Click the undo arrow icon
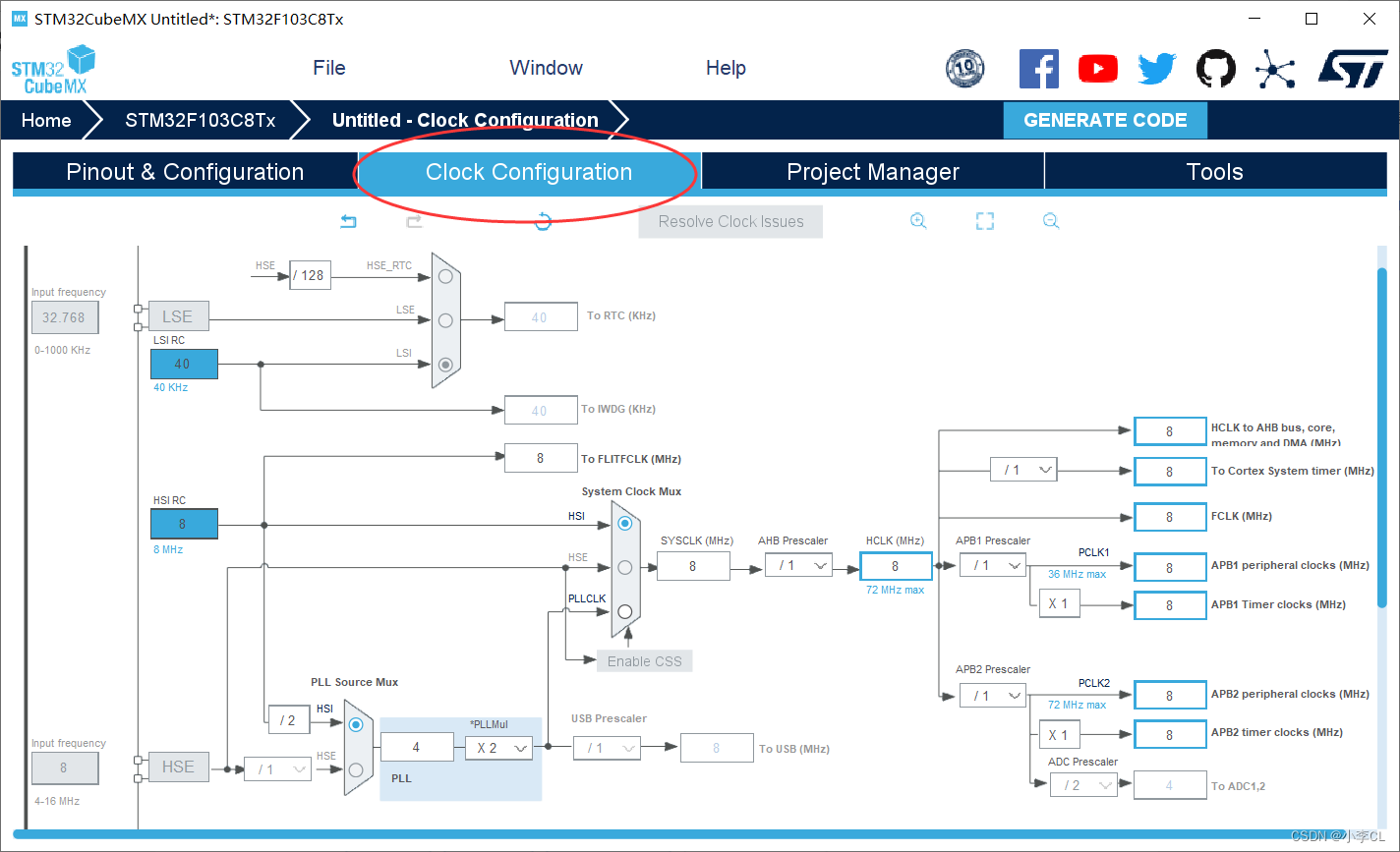The height and width of the screenshot is (852, 1400). [348, 221]
